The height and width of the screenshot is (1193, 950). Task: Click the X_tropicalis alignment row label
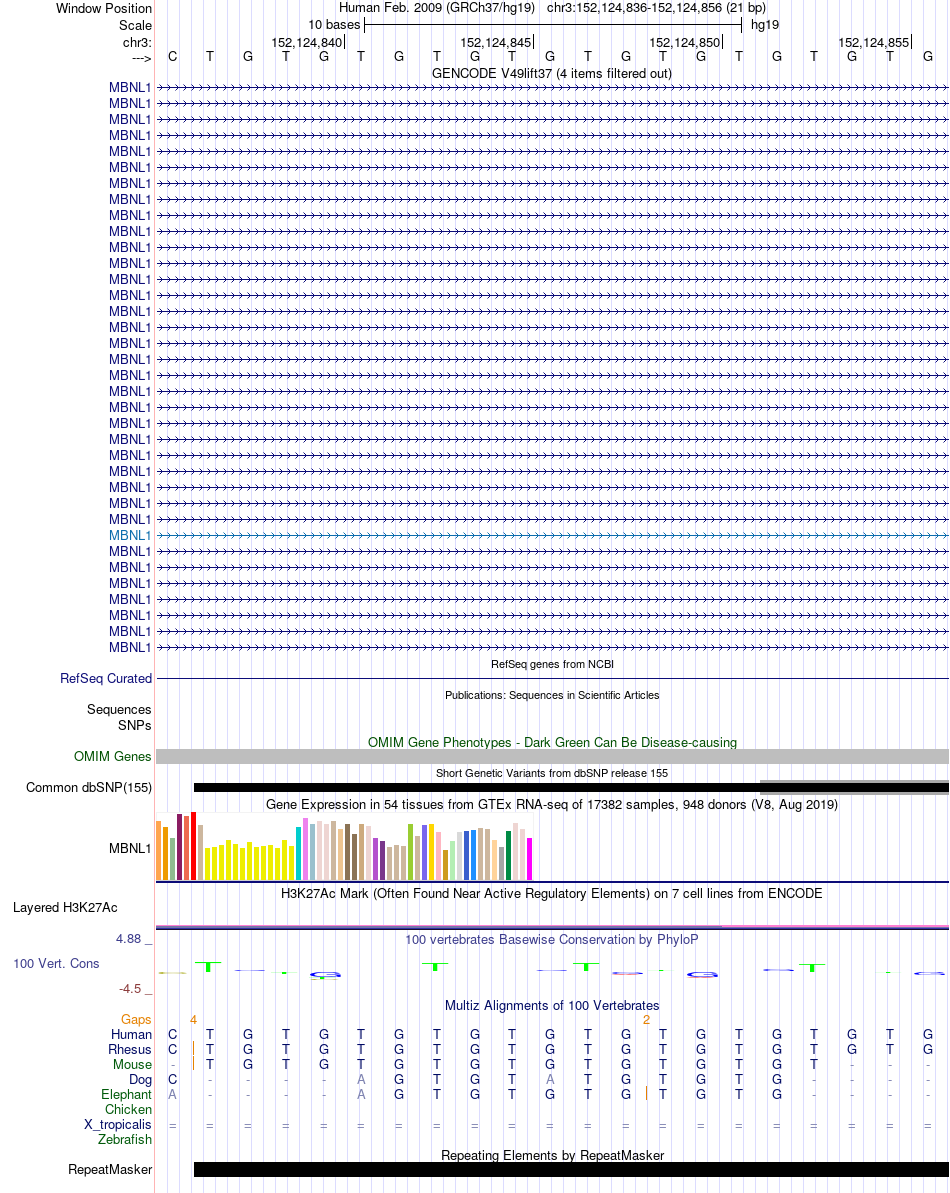pos(118,1125)
